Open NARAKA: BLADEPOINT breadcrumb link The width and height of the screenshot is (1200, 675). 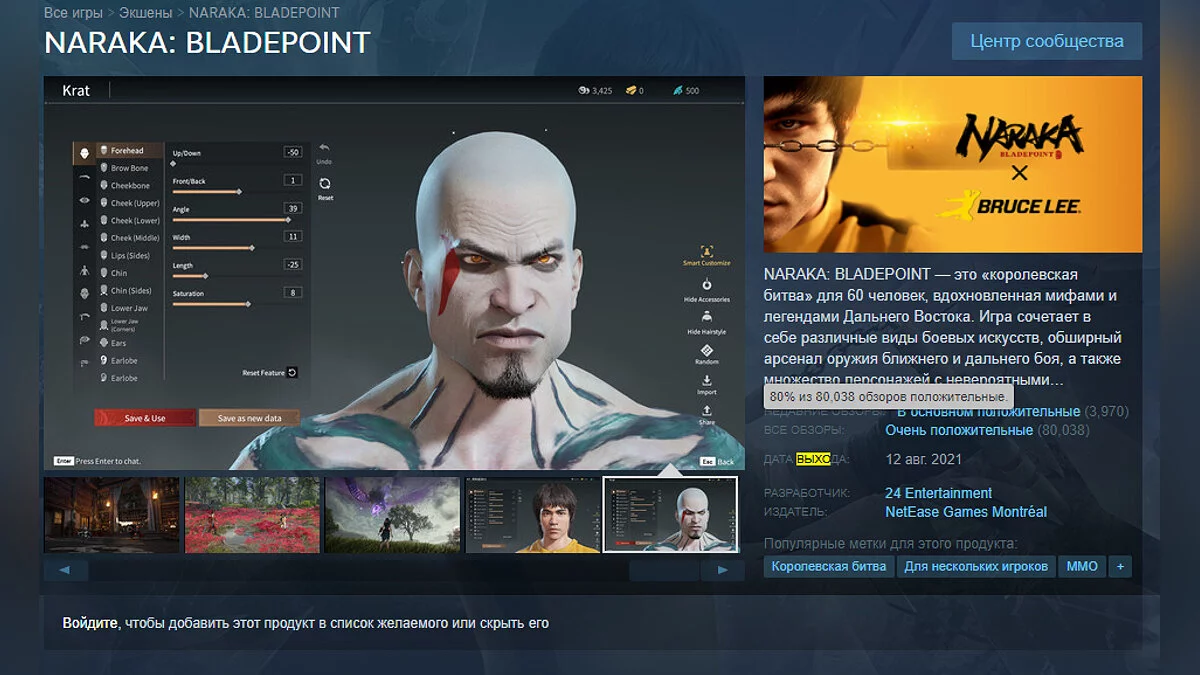[264, 13]
